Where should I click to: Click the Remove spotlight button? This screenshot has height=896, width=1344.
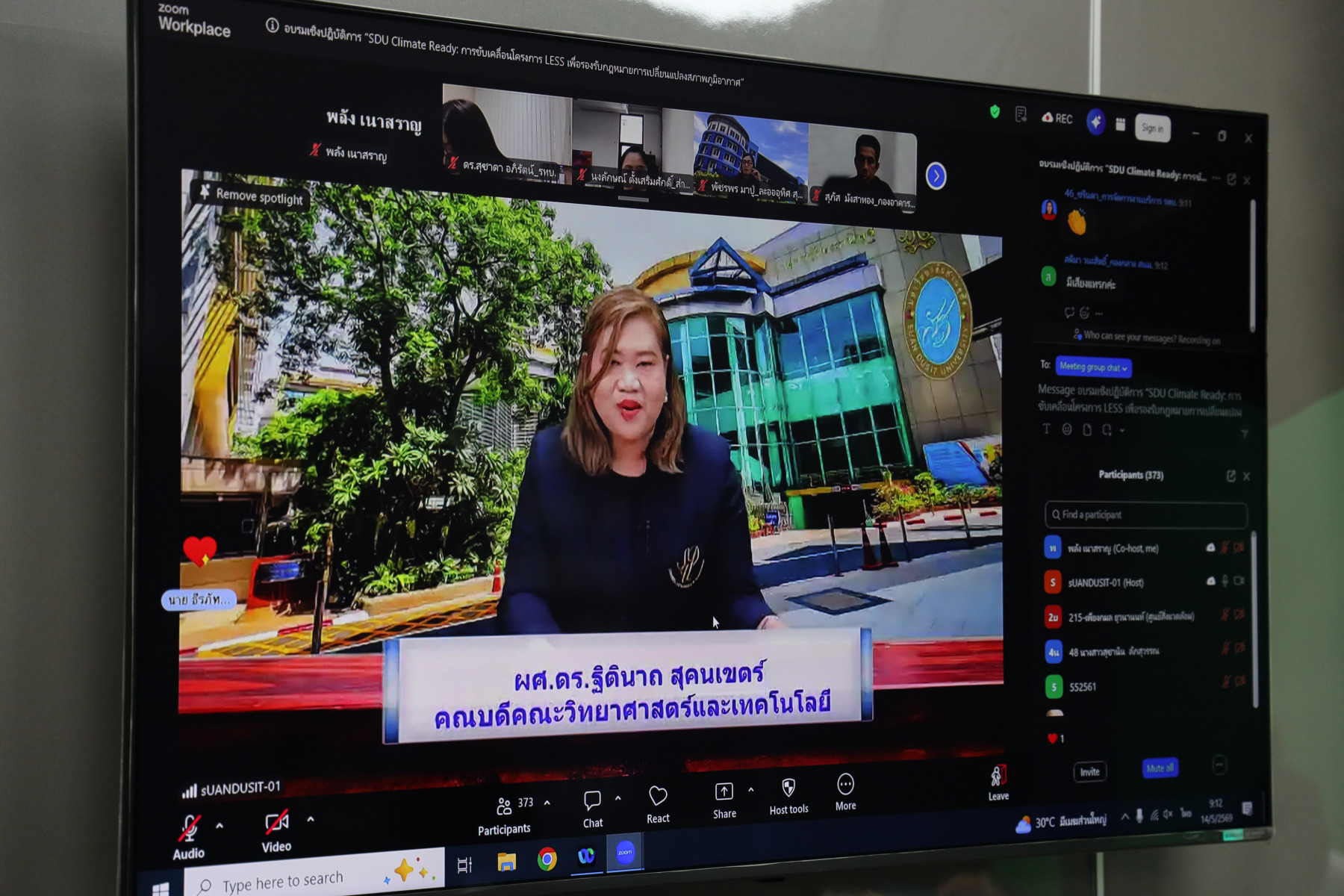(251, 196)
